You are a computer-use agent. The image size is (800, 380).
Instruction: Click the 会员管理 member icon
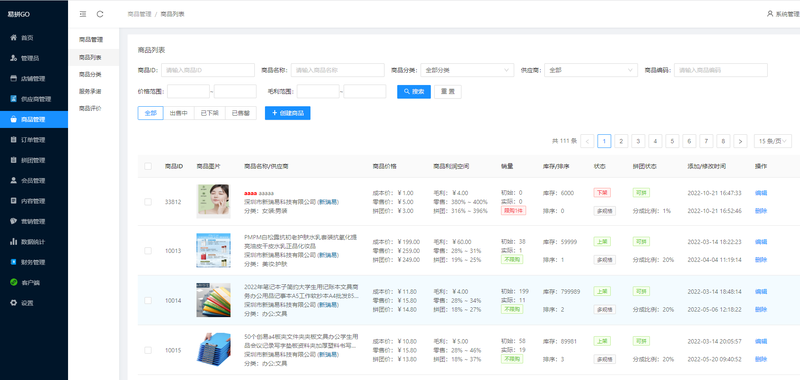[x=13, y=181]
